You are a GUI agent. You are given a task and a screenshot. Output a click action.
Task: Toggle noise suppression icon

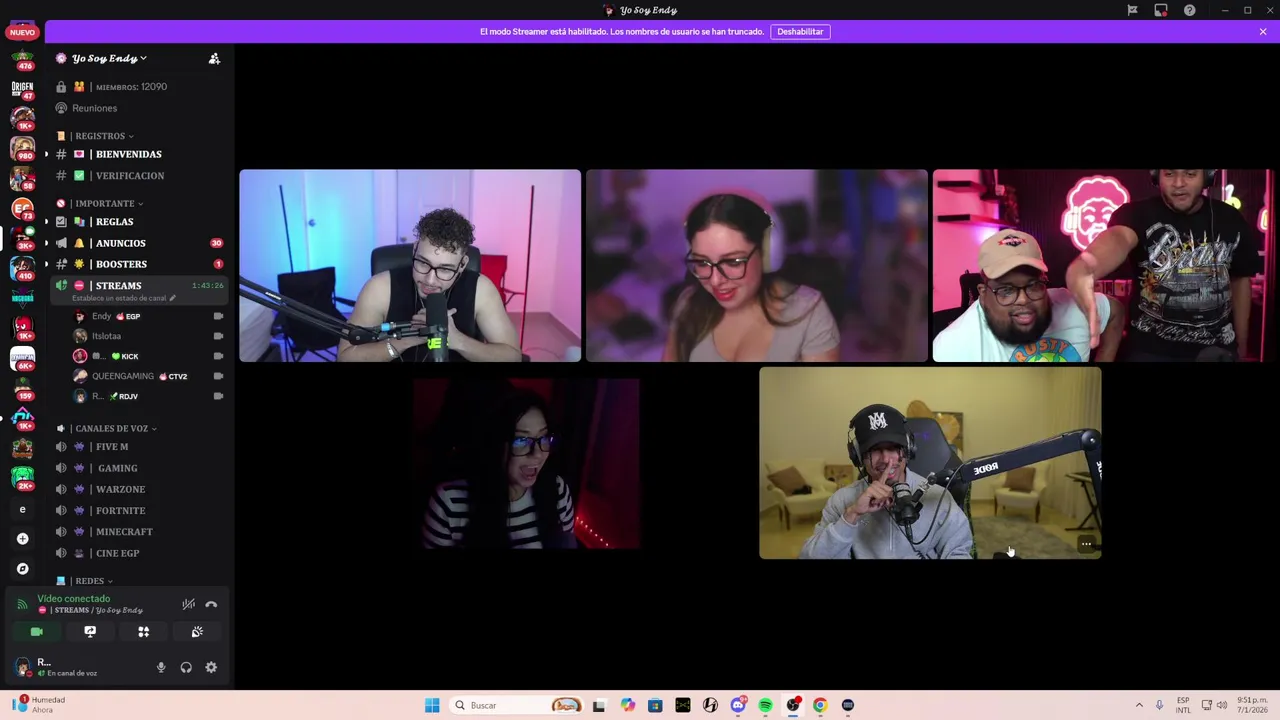[x=188, y=604]
